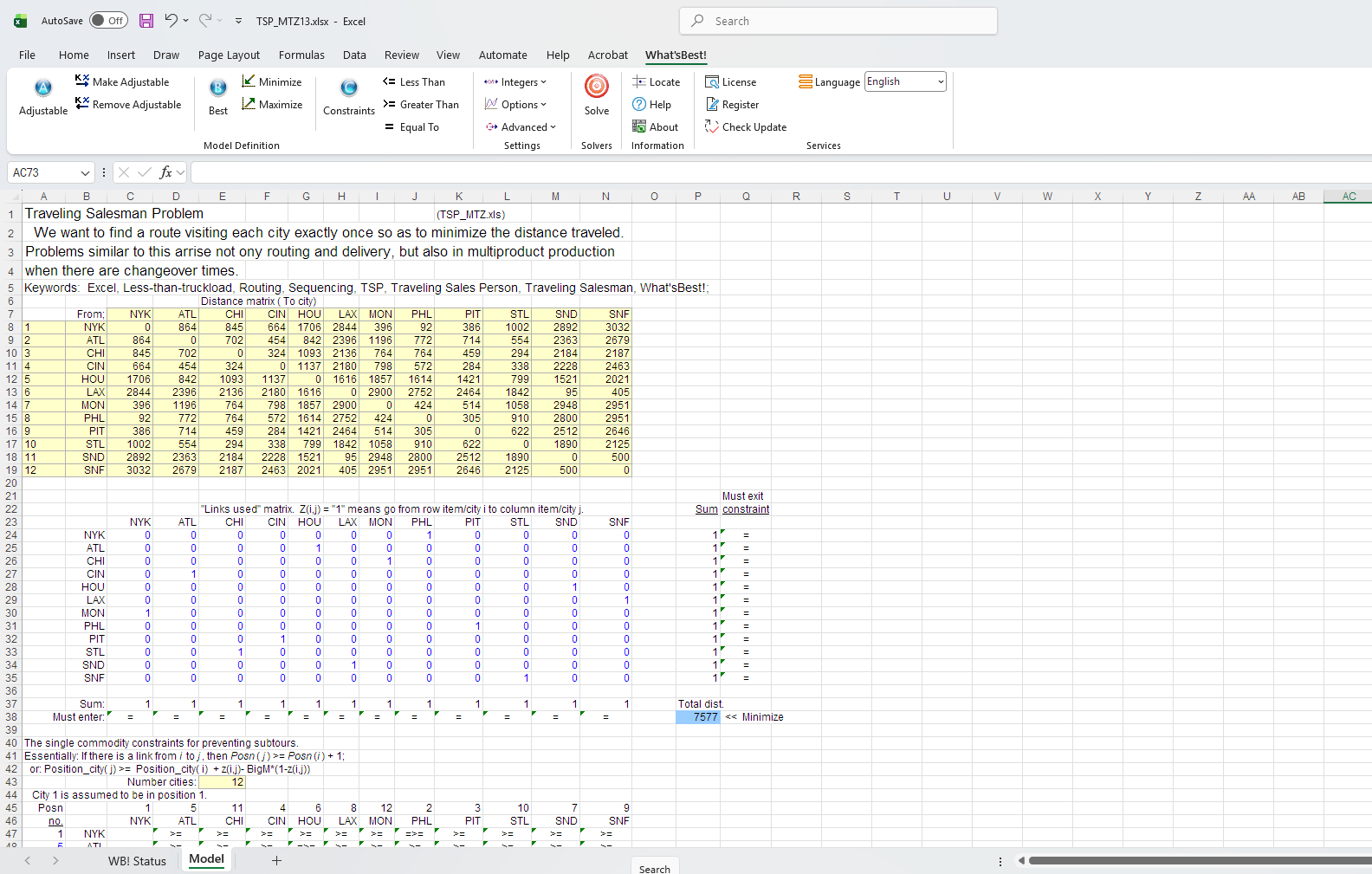The height and width of the screenshot is (874, 1372).
Task: Click the Search box in title bar
Action: [x=838, y=21]
